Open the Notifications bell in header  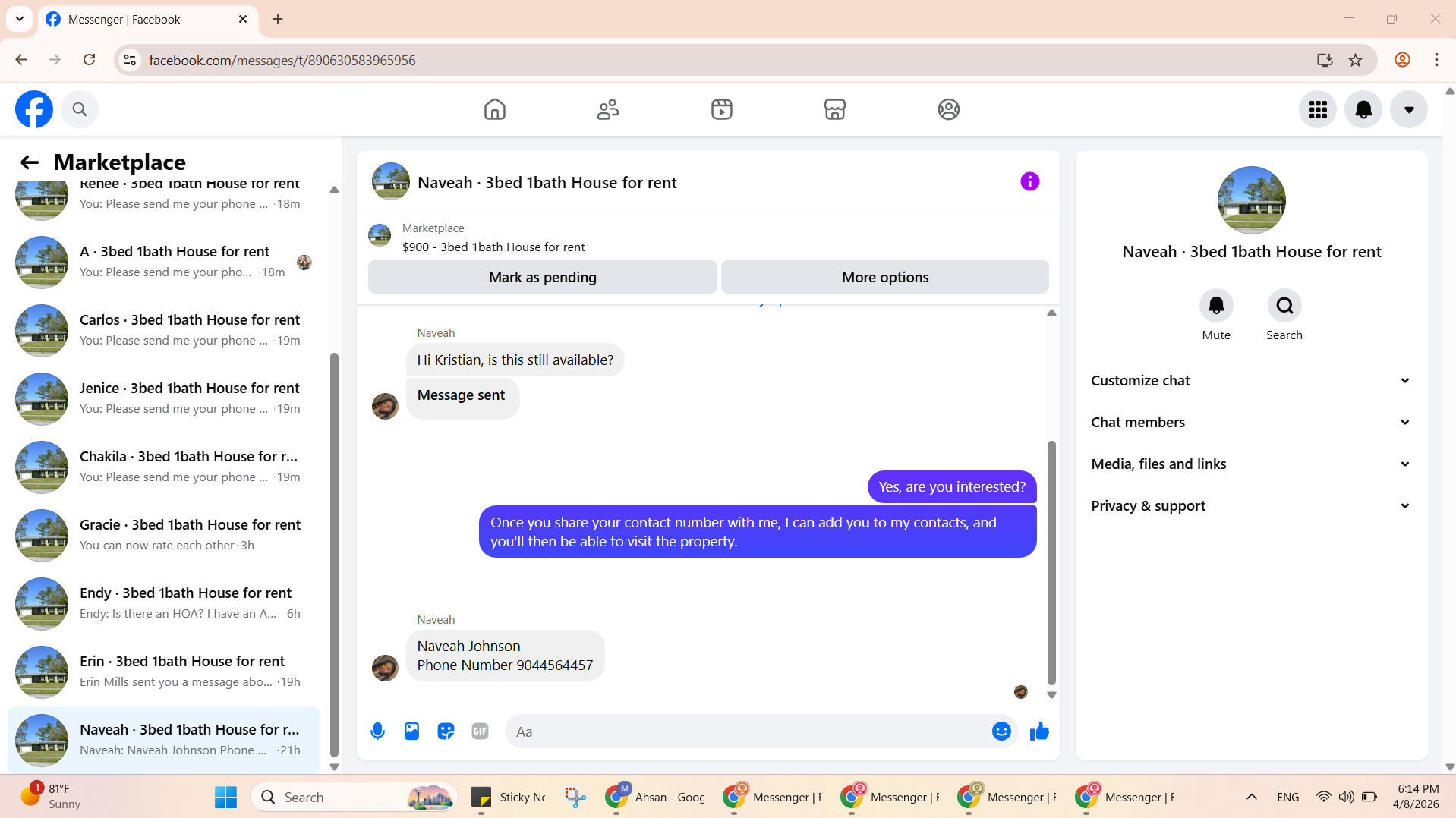(x=1363, y=109)
